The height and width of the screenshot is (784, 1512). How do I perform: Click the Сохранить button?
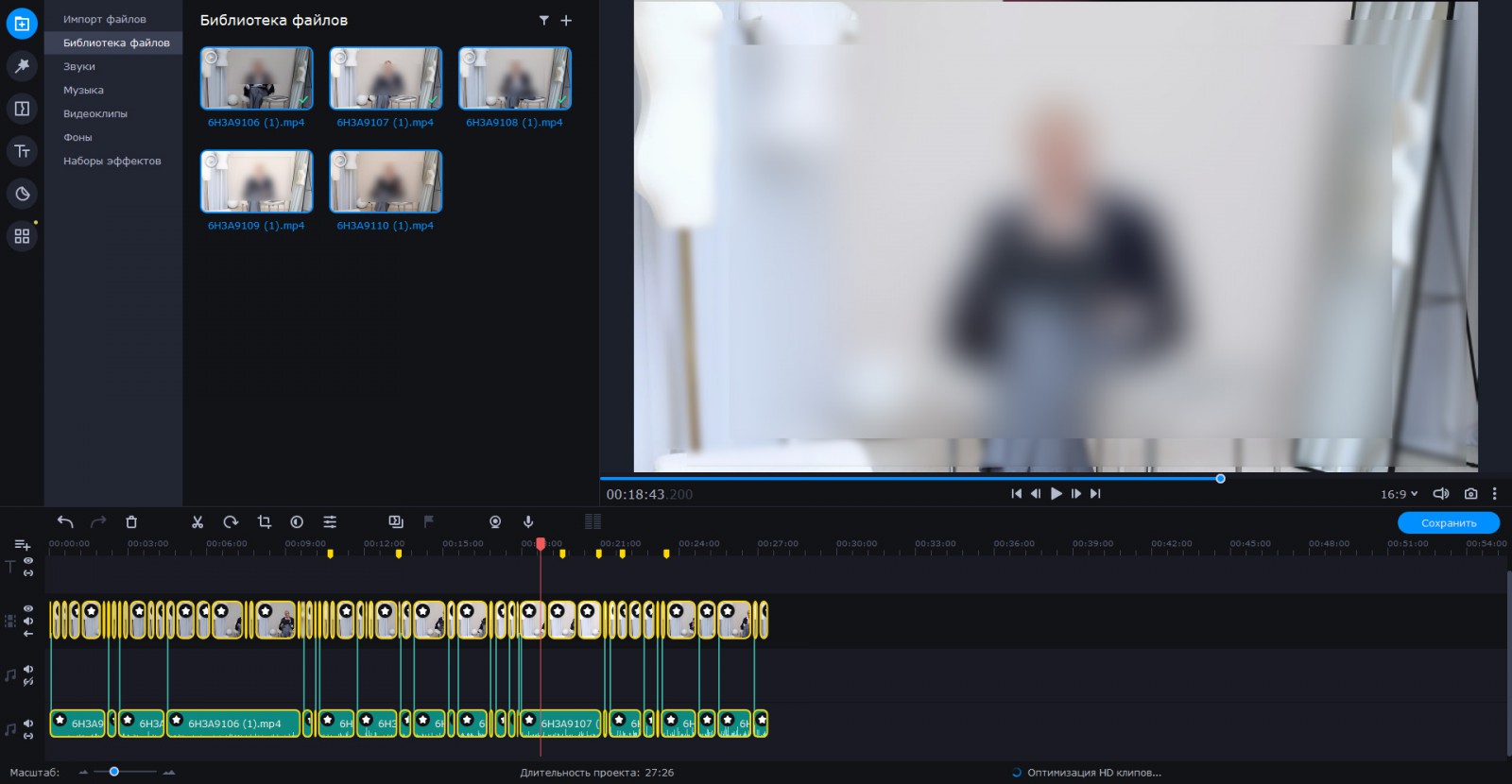1449,522
